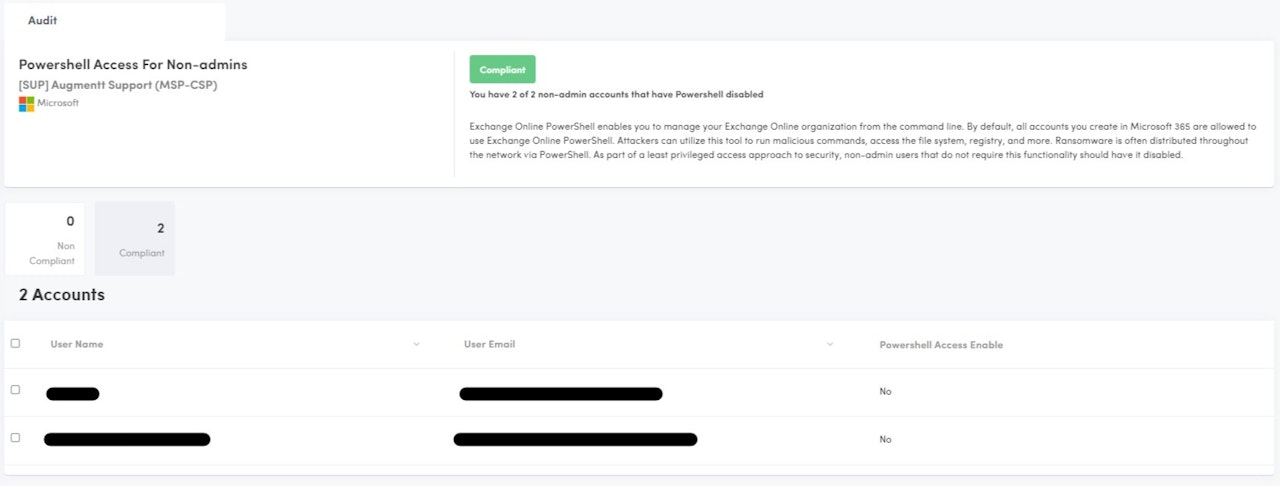Viewport: 1280px width, 486px height.
Task: Open the second row's redacted user name
Action: [127, 439]
